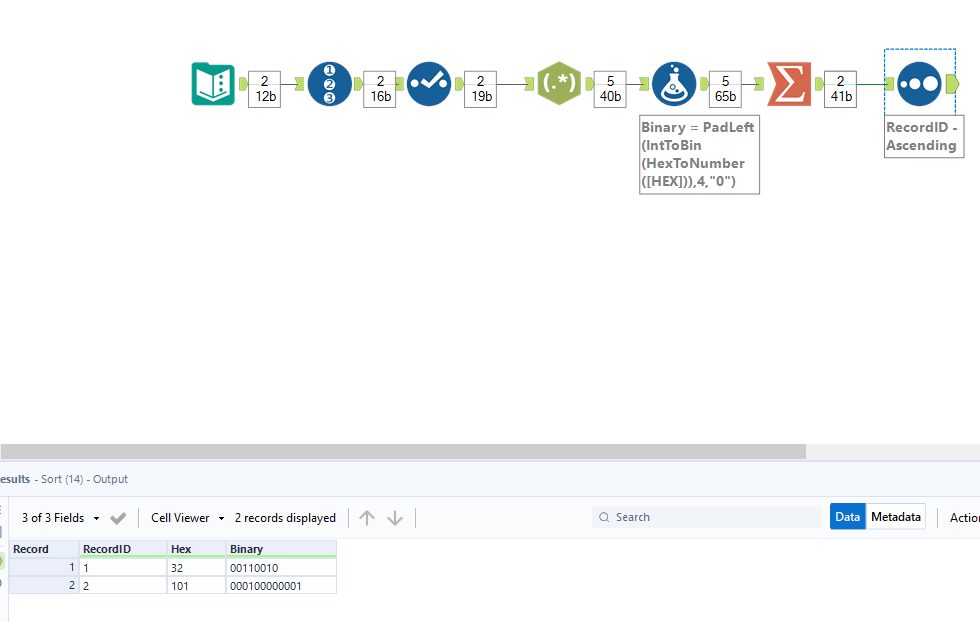Image resolution: width=980 pixels, height=622 pixels.
Task: Open the orange Summarize tool
Action: 789,83
